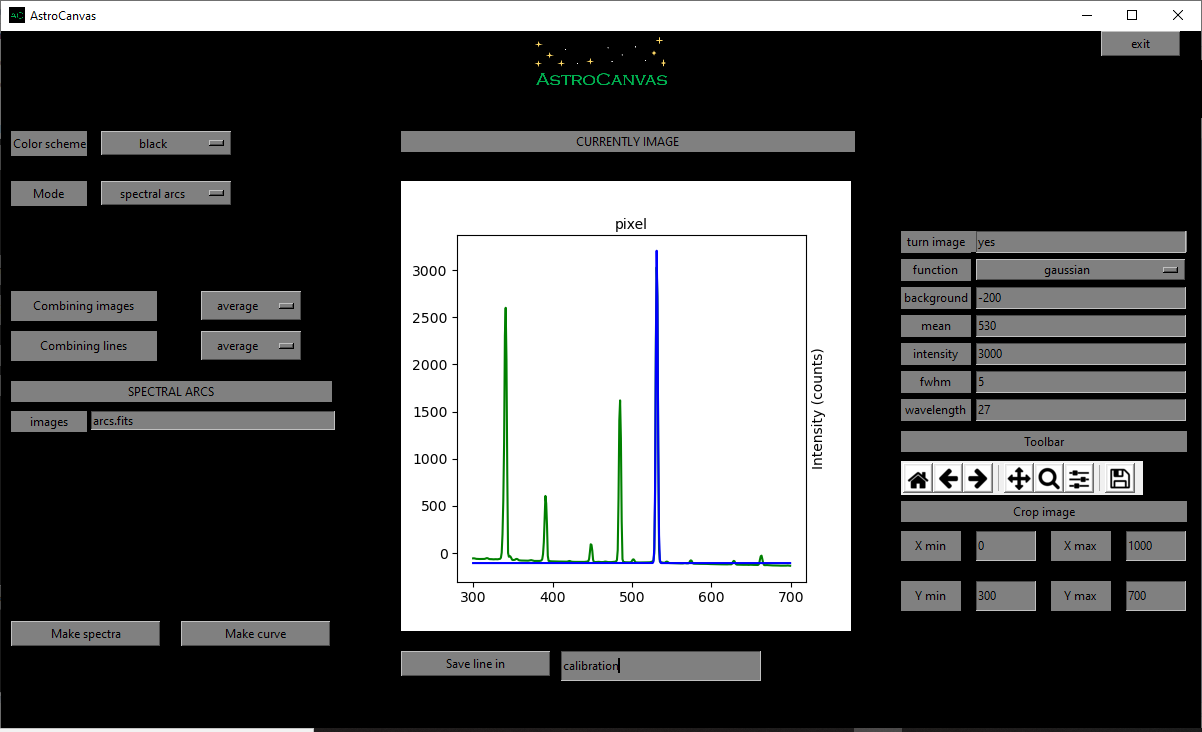Click the Toolbar header bar
The image size is (1202, 732).
(1044, 441)
